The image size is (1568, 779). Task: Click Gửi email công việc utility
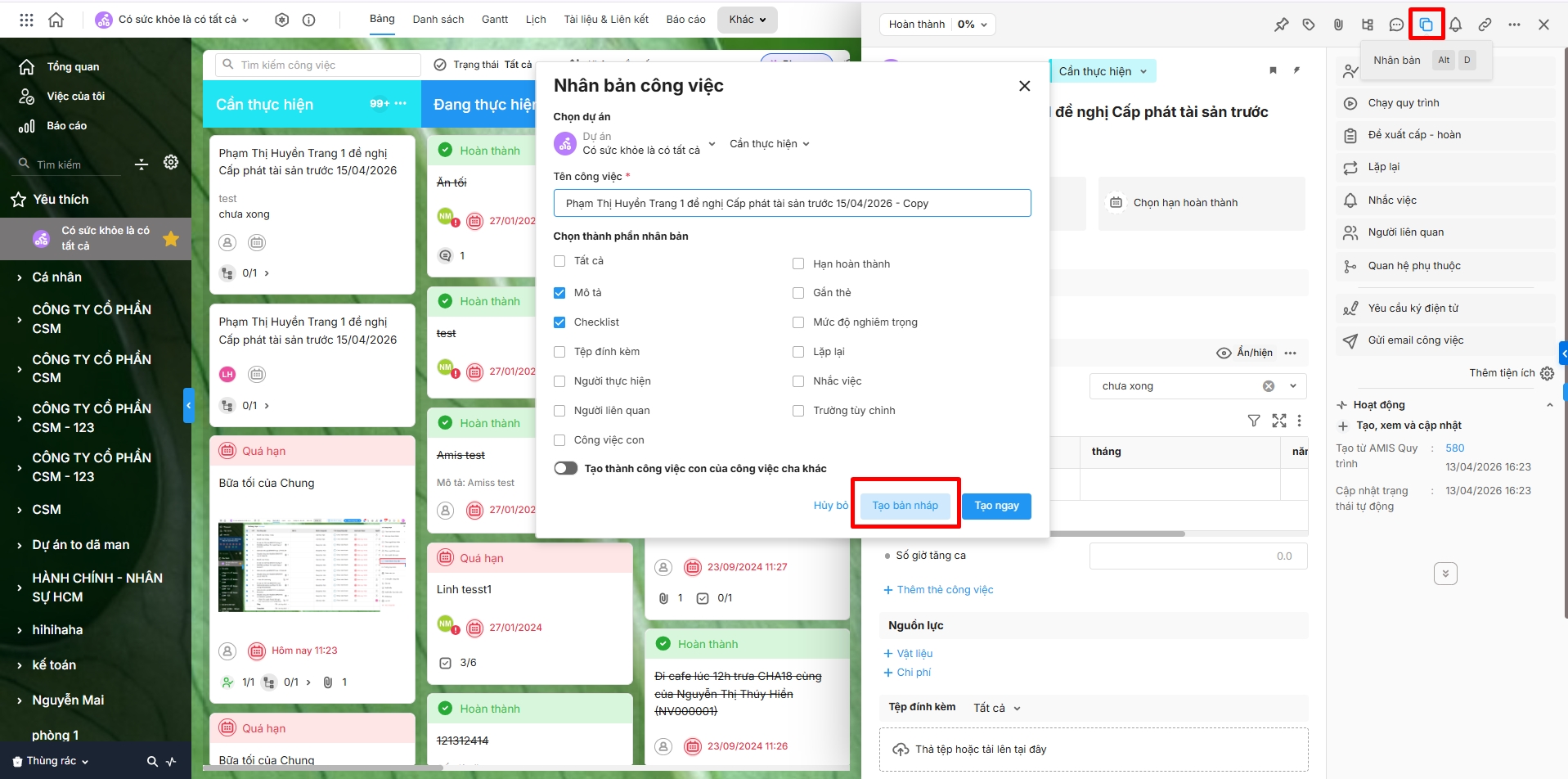1445,340
